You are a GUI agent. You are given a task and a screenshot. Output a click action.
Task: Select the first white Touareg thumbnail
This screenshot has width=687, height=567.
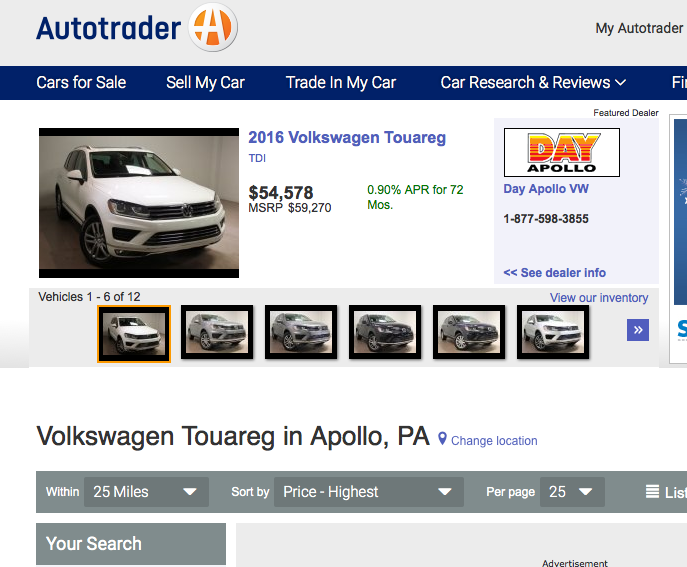[134, 333]
